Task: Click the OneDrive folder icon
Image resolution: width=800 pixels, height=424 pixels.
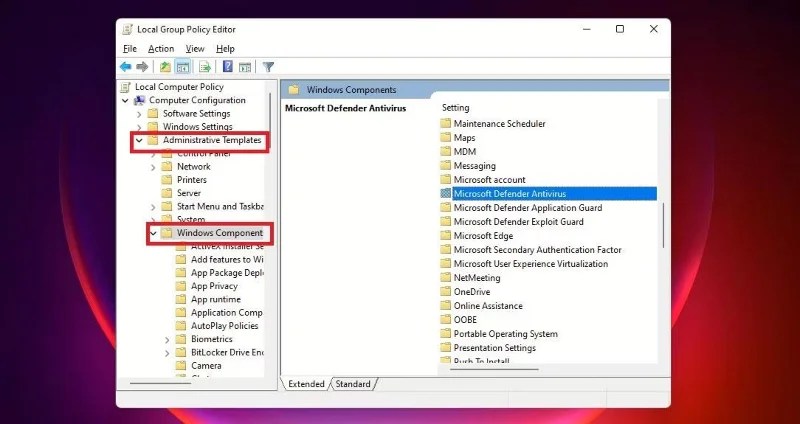Action: coord(446,292)
